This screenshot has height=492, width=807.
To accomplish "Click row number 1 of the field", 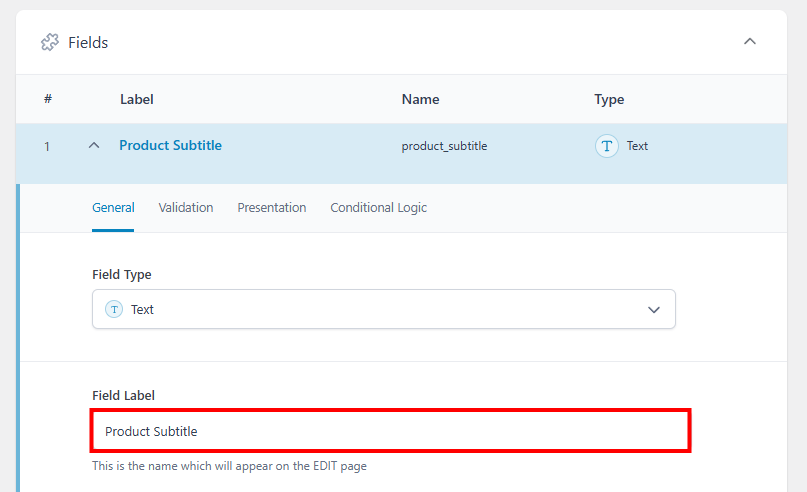I will click(x=47, y=146).
